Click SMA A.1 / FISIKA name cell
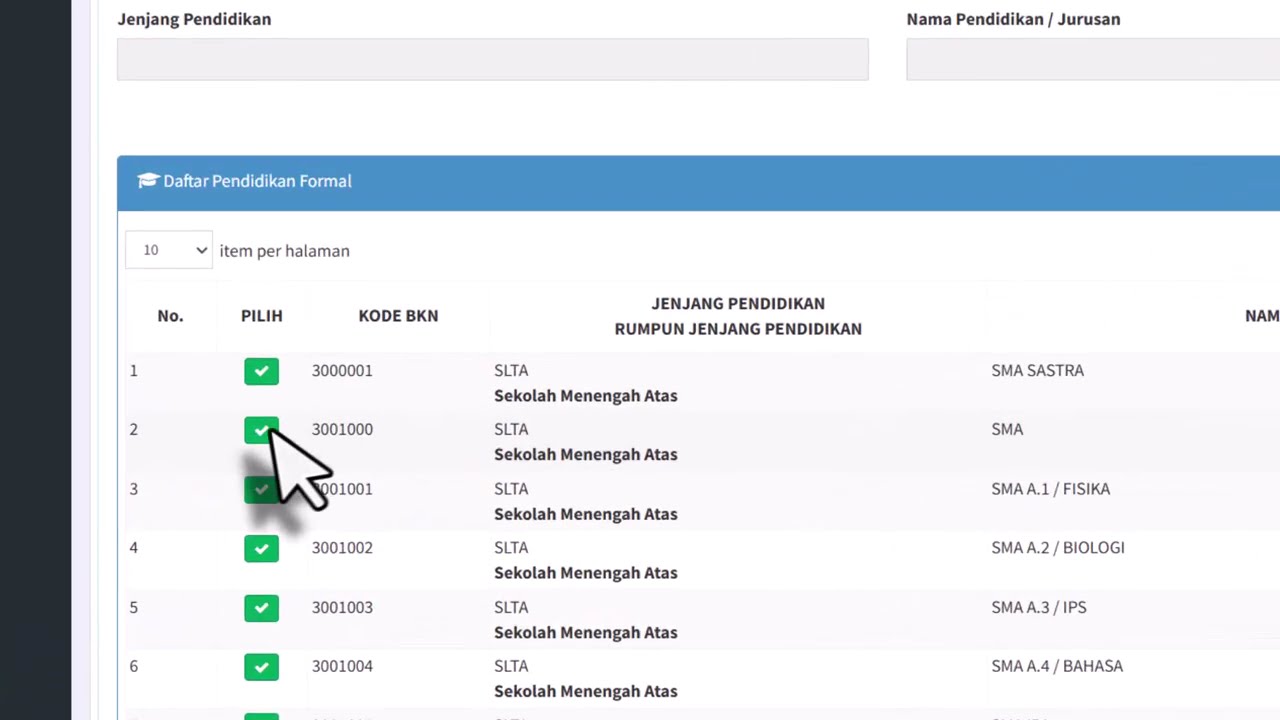 1050,489
